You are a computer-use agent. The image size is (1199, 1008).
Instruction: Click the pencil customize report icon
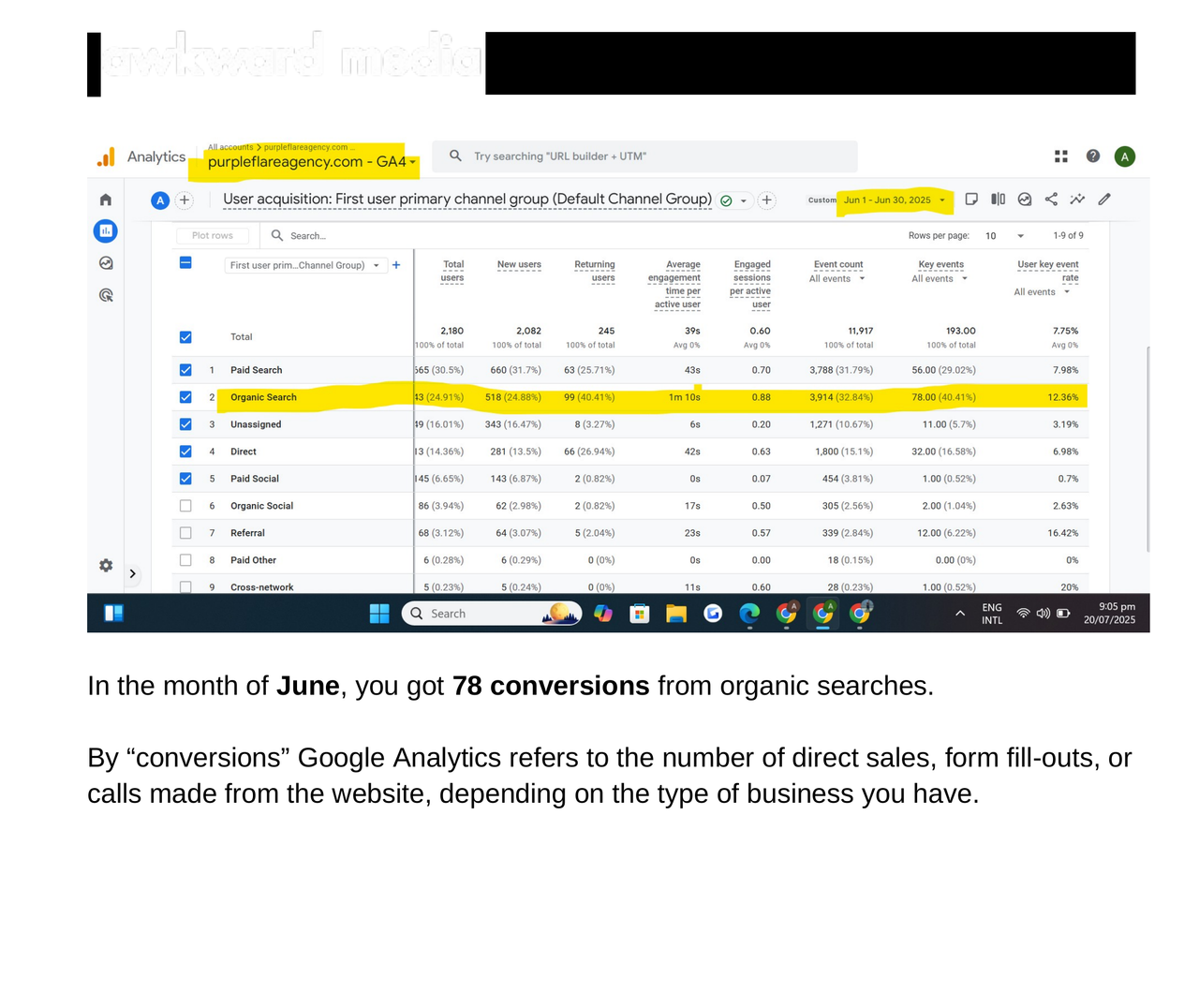(1104, 199)
